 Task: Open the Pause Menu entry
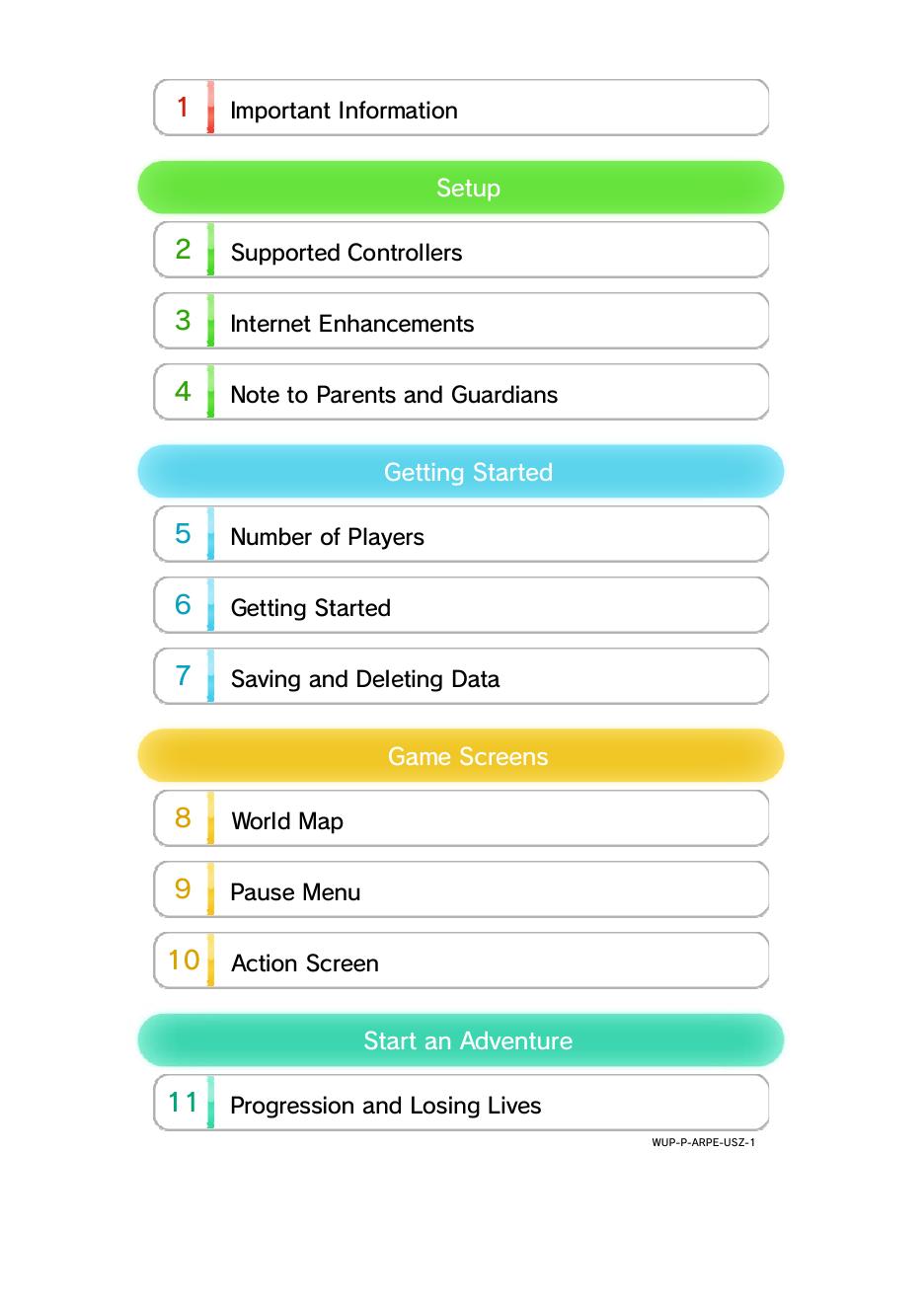[460, 890]
